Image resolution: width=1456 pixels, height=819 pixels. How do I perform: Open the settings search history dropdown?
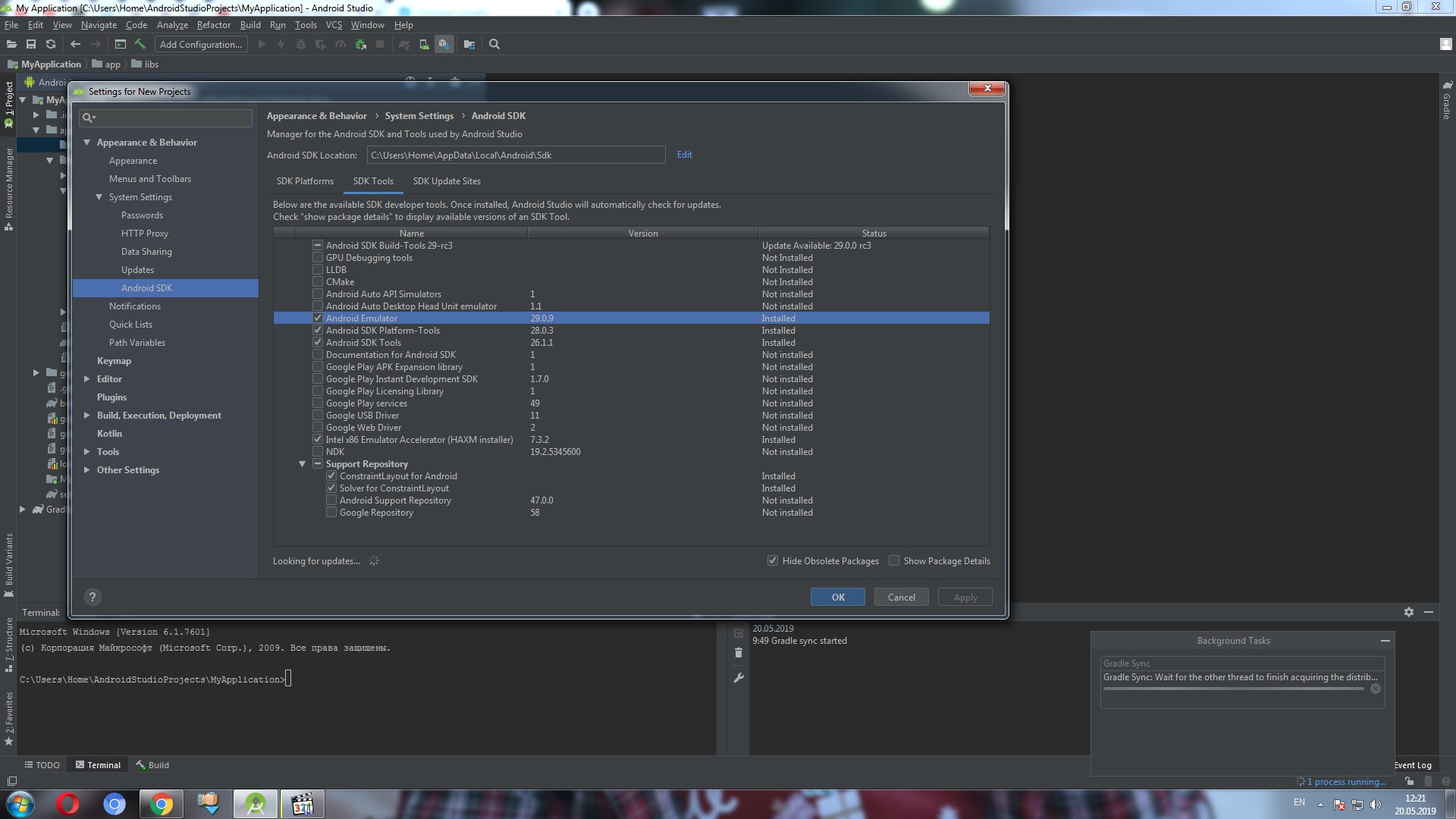89,118
